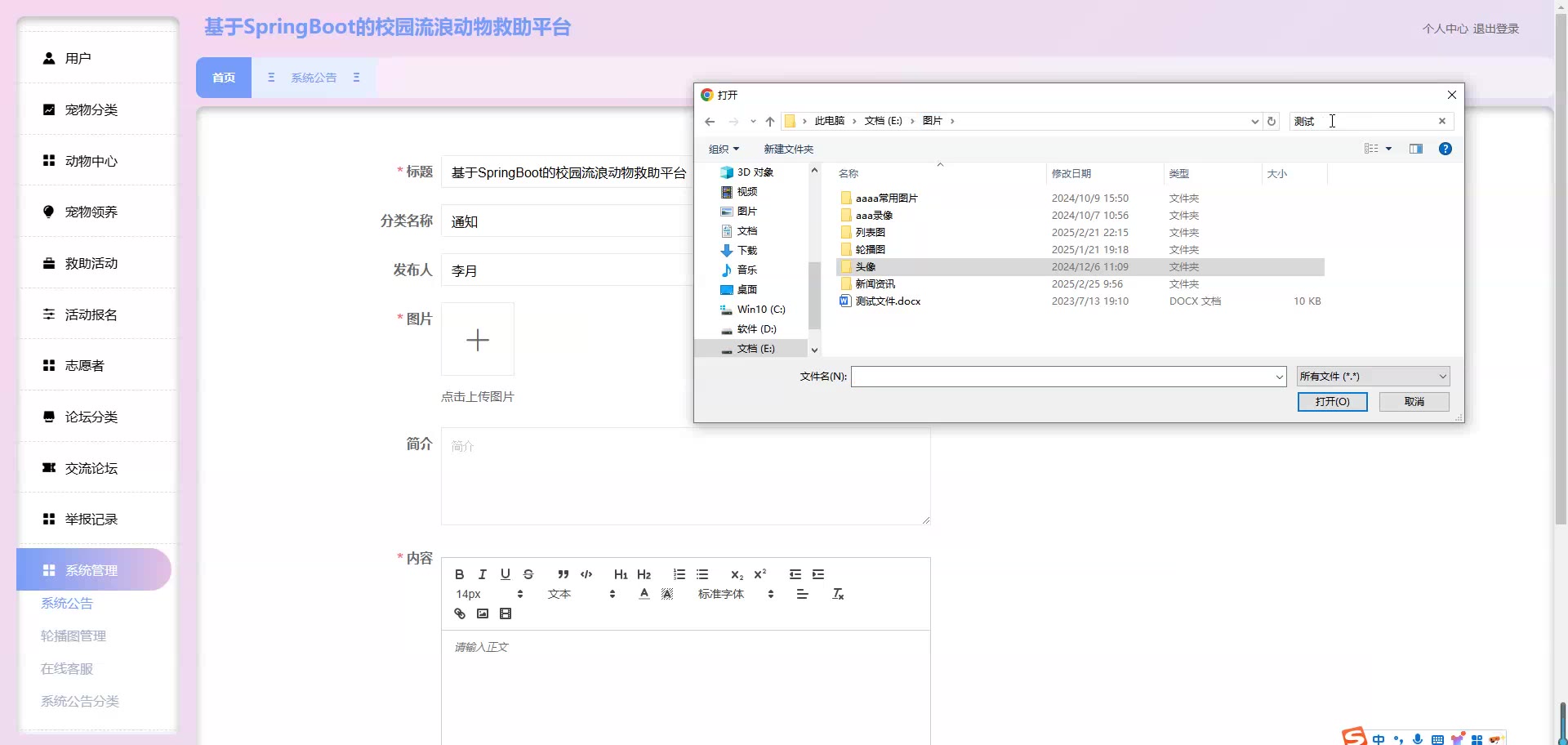This screenshot has width=1568, height=745.
Task: Toggle the numbered list format
Action: point(679,574)
